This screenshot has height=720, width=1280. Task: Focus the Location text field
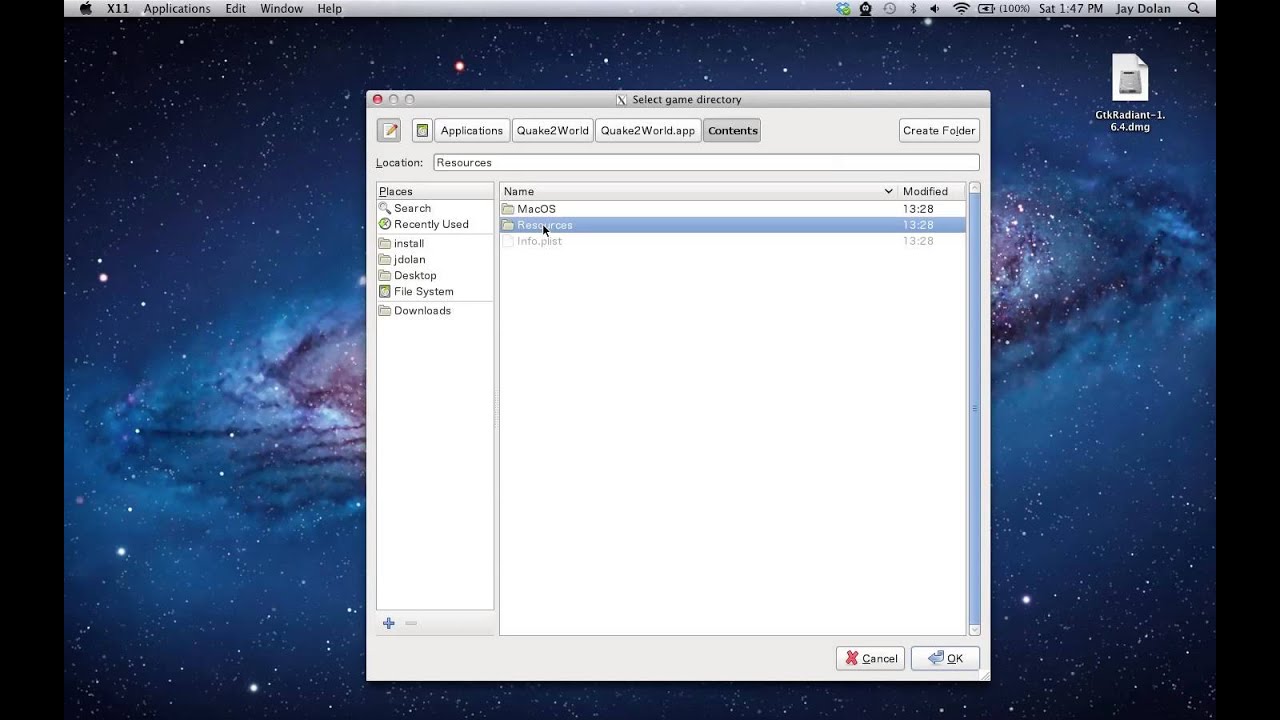pyautogui.click(x=706, y=162)
